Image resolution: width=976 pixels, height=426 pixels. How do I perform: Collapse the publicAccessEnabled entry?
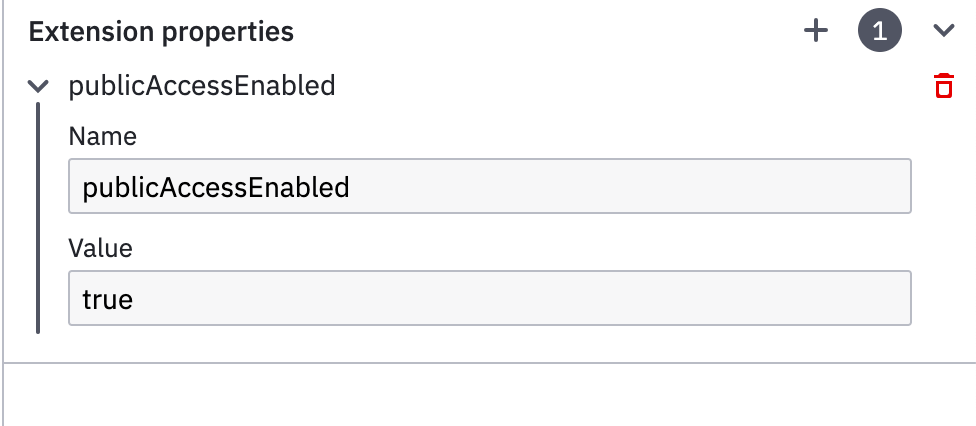[x=38, y=86]
